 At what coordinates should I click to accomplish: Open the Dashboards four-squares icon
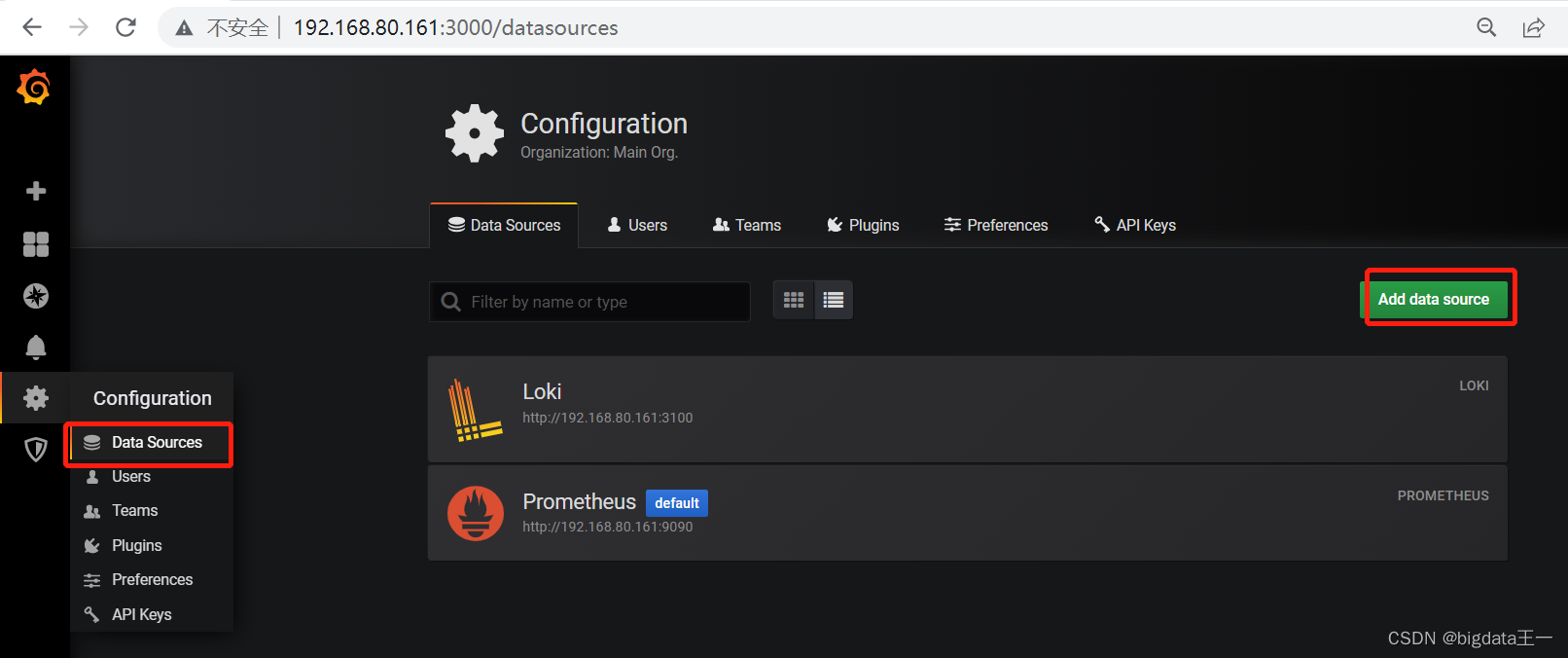tap(36, 243)
